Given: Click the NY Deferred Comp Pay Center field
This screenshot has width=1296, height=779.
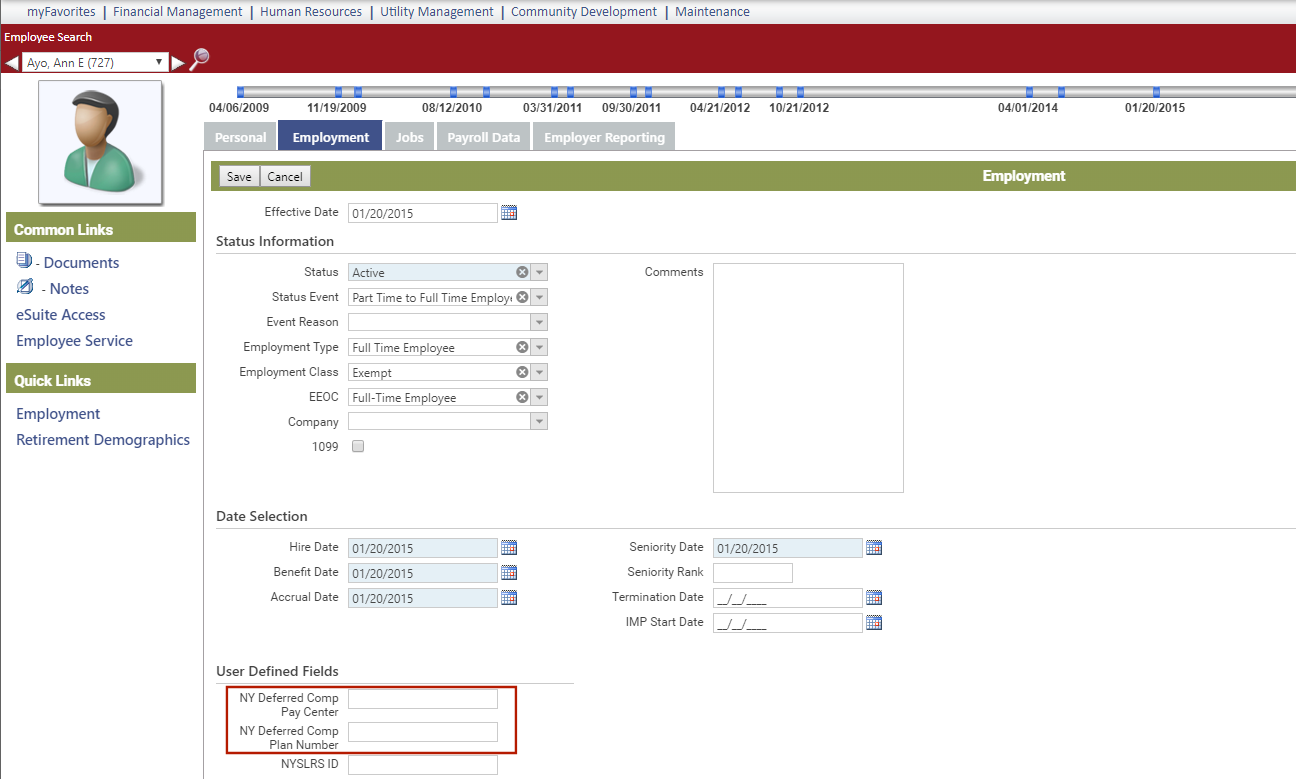Looking at the screenshot, I should [x=422, y=699].
